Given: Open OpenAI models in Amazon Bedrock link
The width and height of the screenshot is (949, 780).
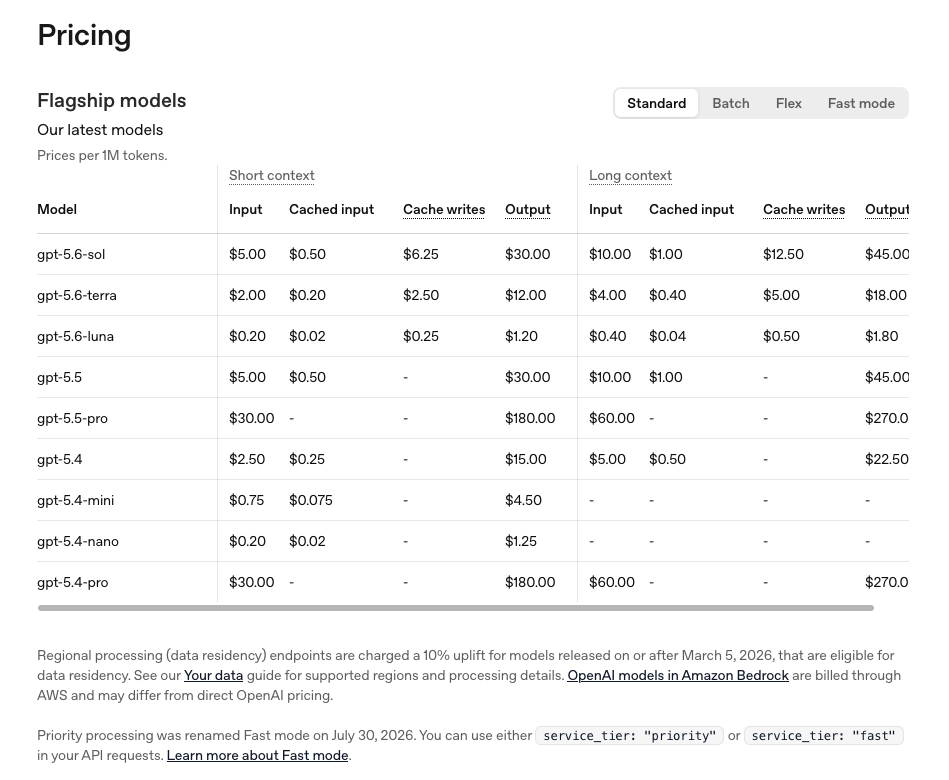Looking at the screenshot, I should (678, 675).
